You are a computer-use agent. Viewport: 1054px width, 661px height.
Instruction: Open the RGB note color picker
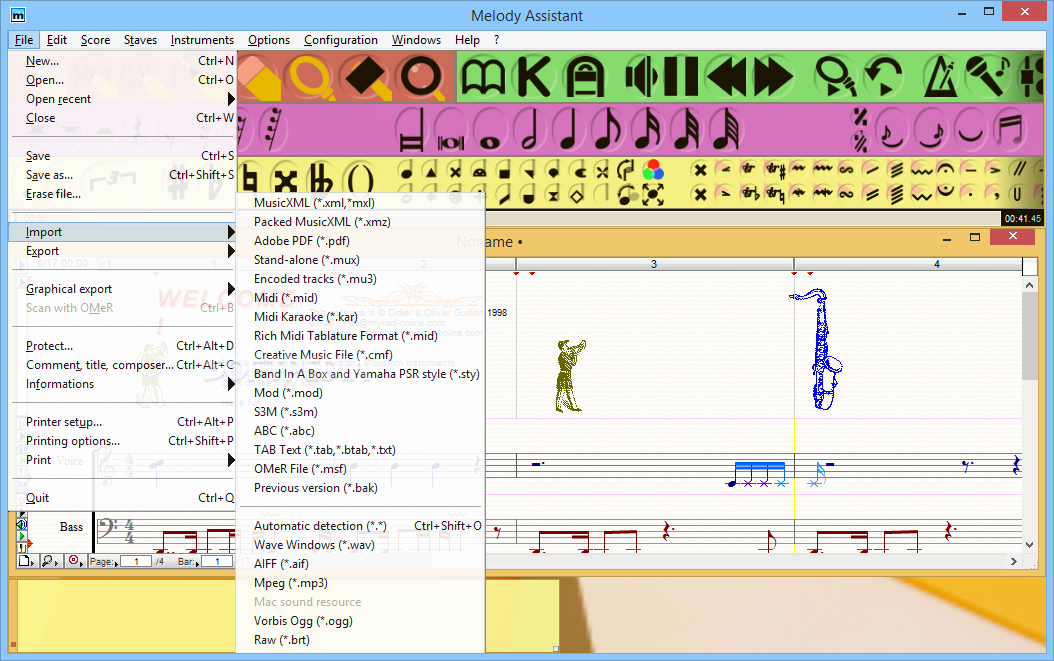click(x=653, y=169)
